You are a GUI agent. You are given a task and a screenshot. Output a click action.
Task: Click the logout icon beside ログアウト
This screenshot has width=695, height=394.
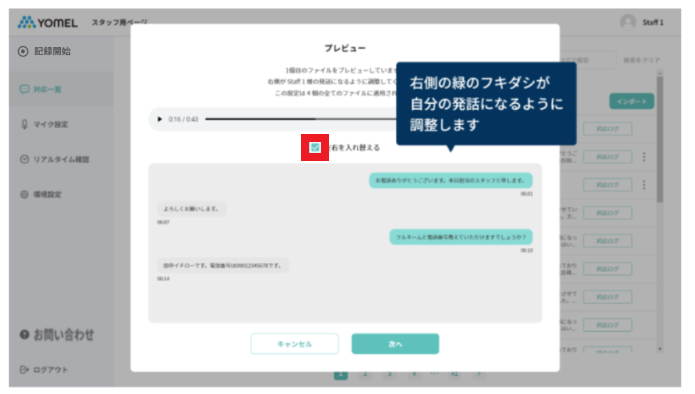click(24, 370)
